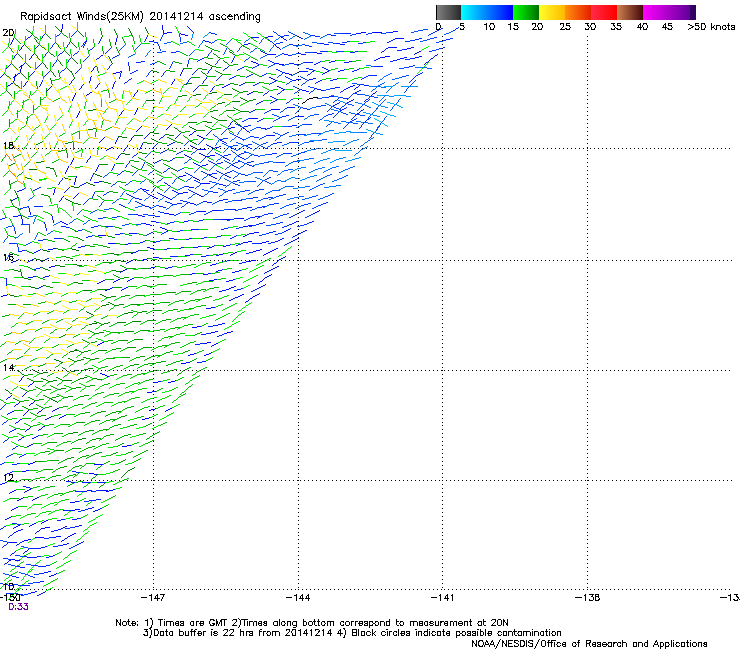Click the brown 35-40 knots color segment
This screenshot has width=740, height=650.
point(630,12)
